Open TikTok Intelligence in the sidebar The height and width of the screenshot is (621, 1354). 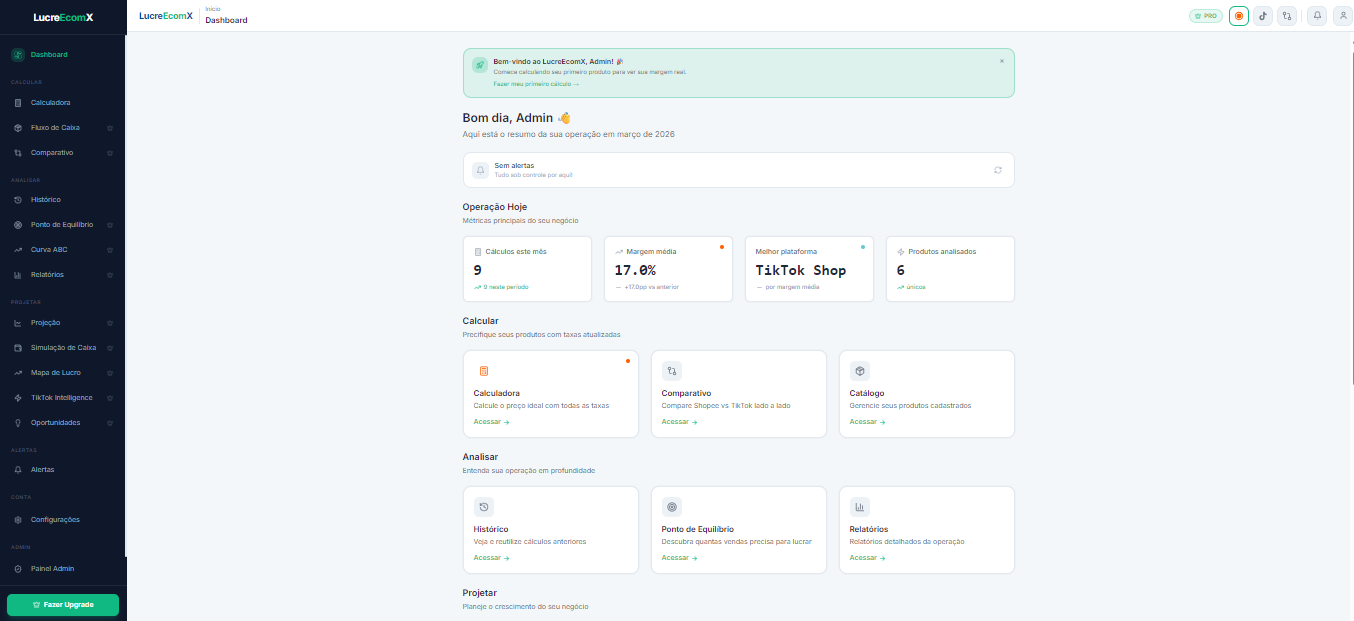pos(63,398)
